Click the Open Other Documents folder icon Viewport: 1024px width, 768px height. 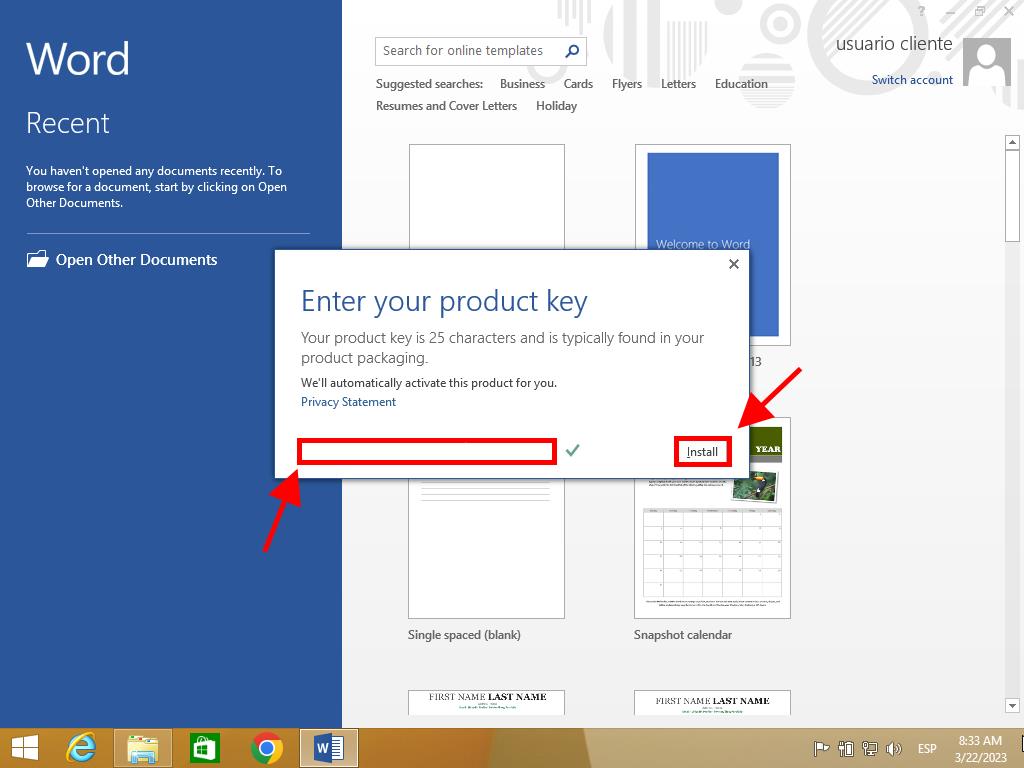click(37, 260)
